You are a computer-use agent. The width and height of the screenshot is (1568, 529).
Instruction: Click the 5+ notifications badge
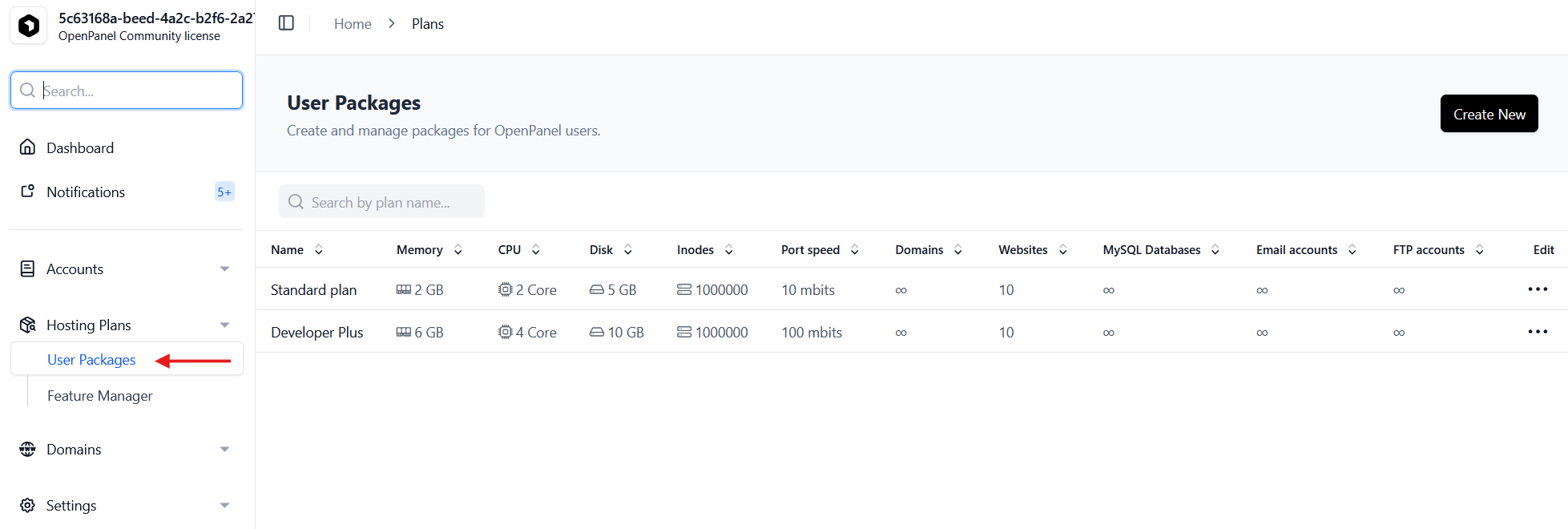(224, 192)
